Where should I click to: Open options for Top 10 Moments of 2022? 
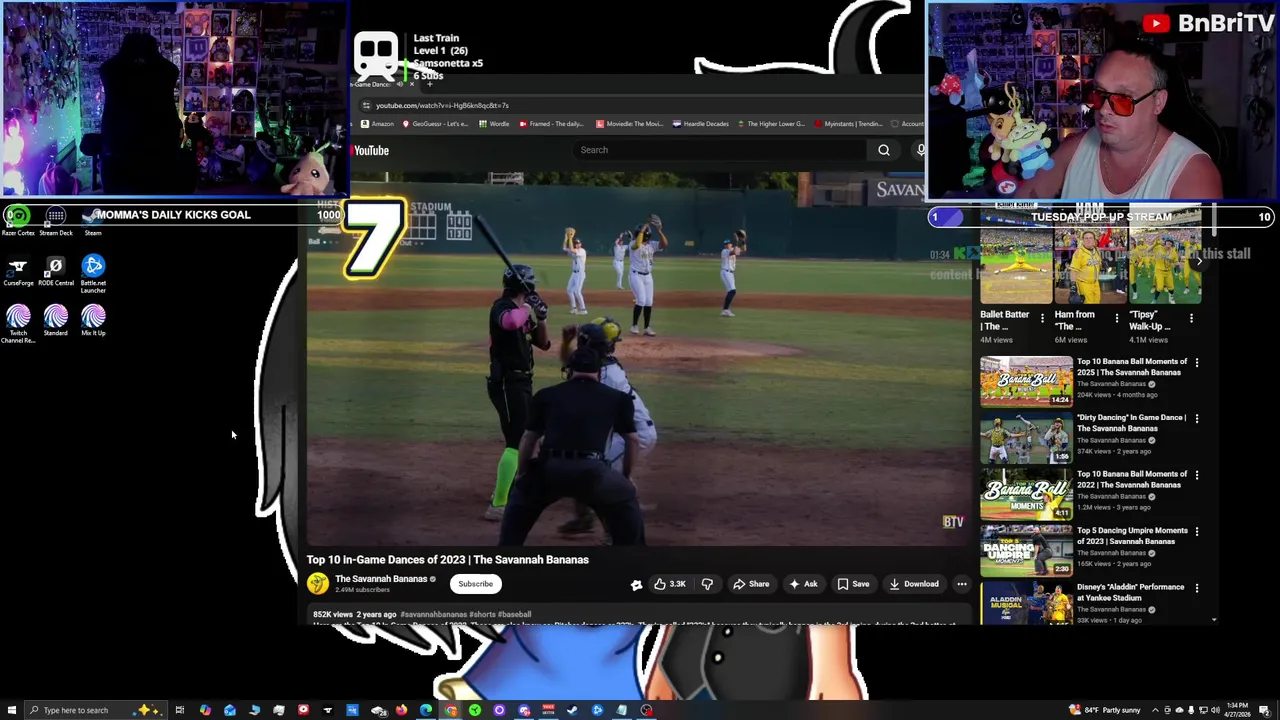coord(1197,475)
